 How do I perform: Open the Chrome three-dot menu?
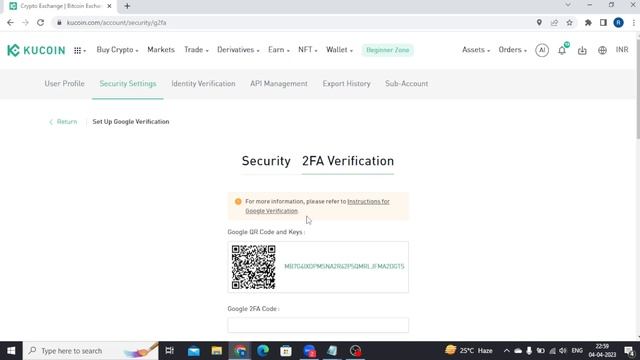coord(633,22)
